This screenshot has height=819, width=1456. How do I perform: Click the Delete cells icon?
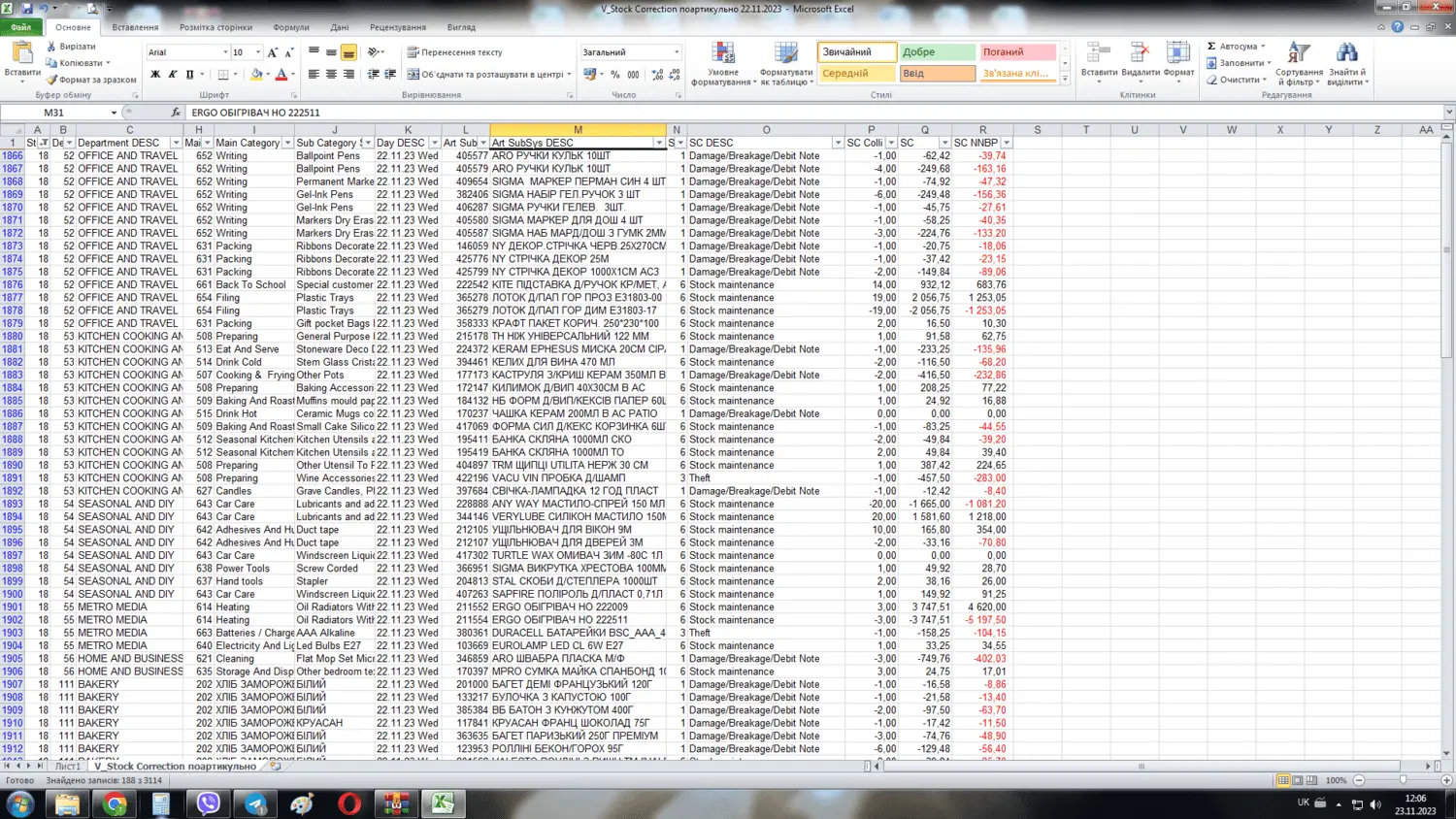pos(1140,53)
